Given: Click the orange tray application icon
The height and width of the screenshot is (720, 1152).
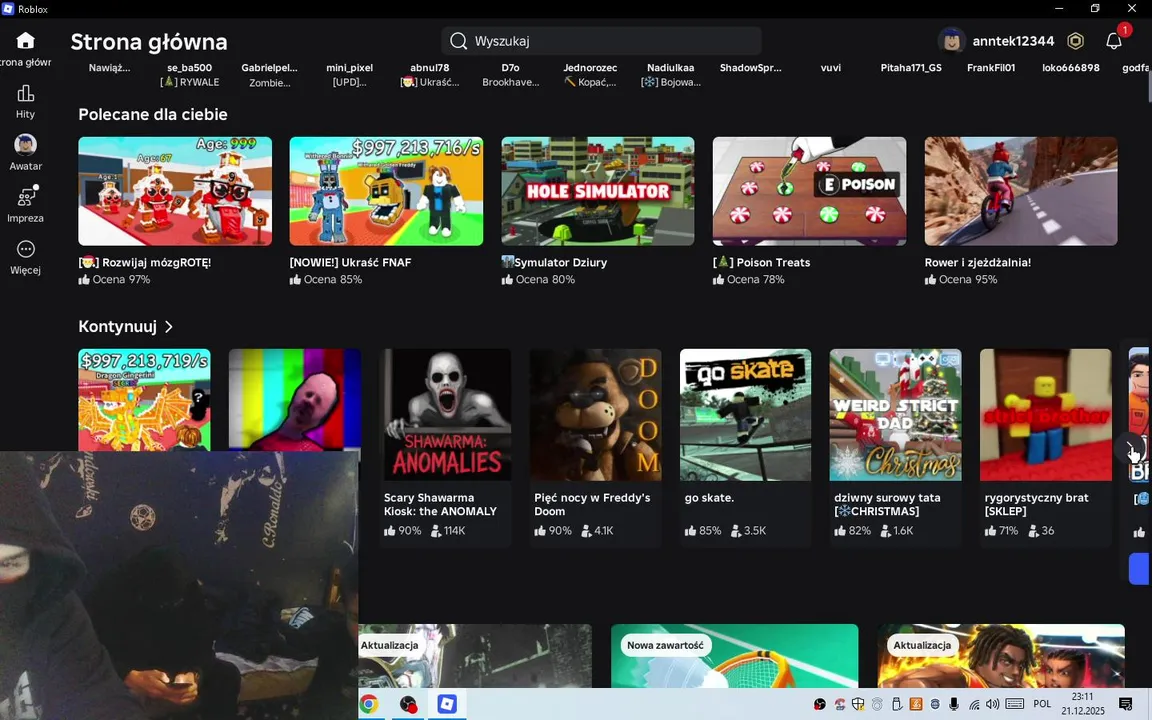Looking at the screenshot, I should point(915,704).
